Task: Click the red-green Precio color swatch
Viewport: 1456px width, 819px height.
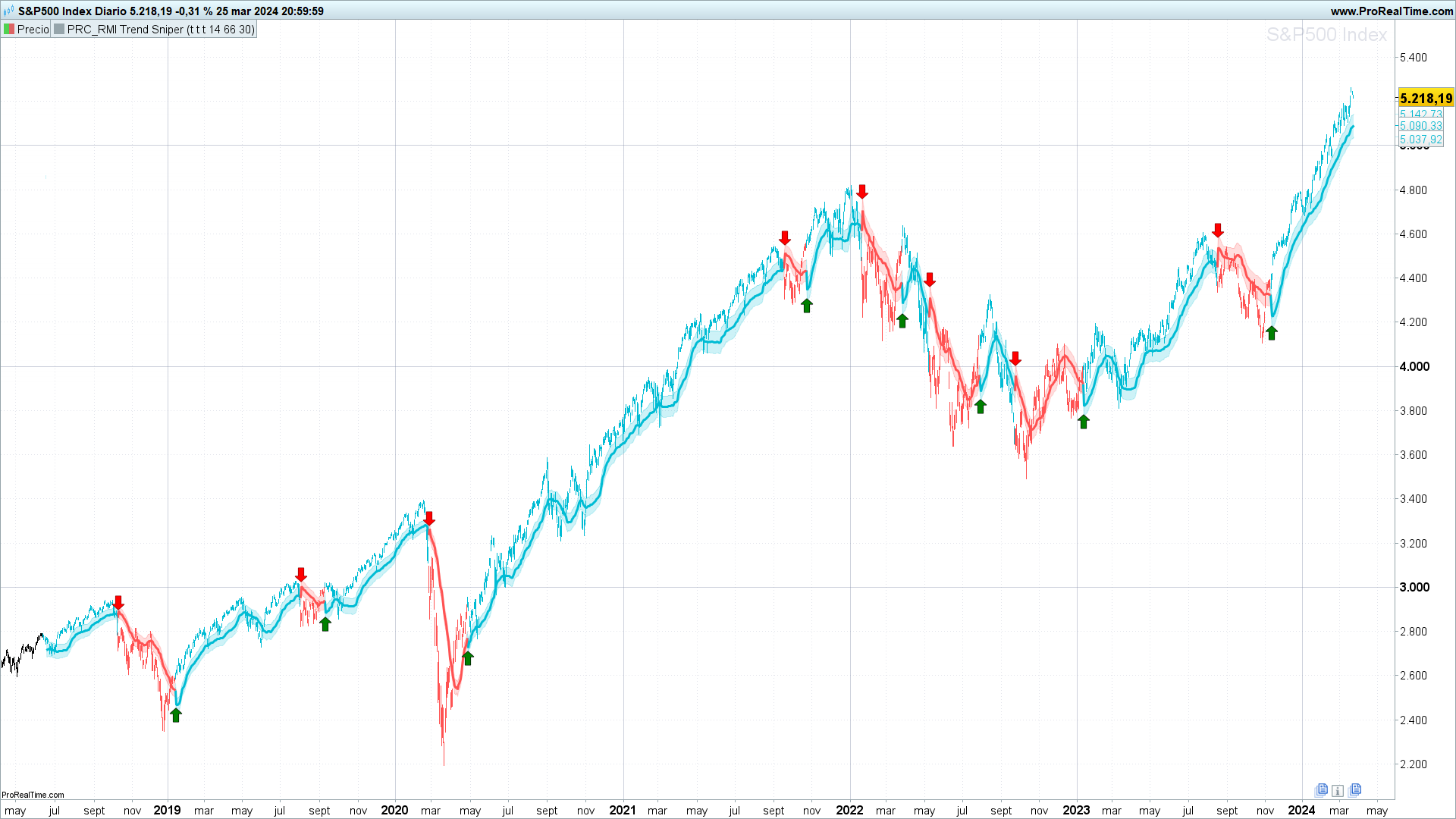Action: [x=9, y=30]
